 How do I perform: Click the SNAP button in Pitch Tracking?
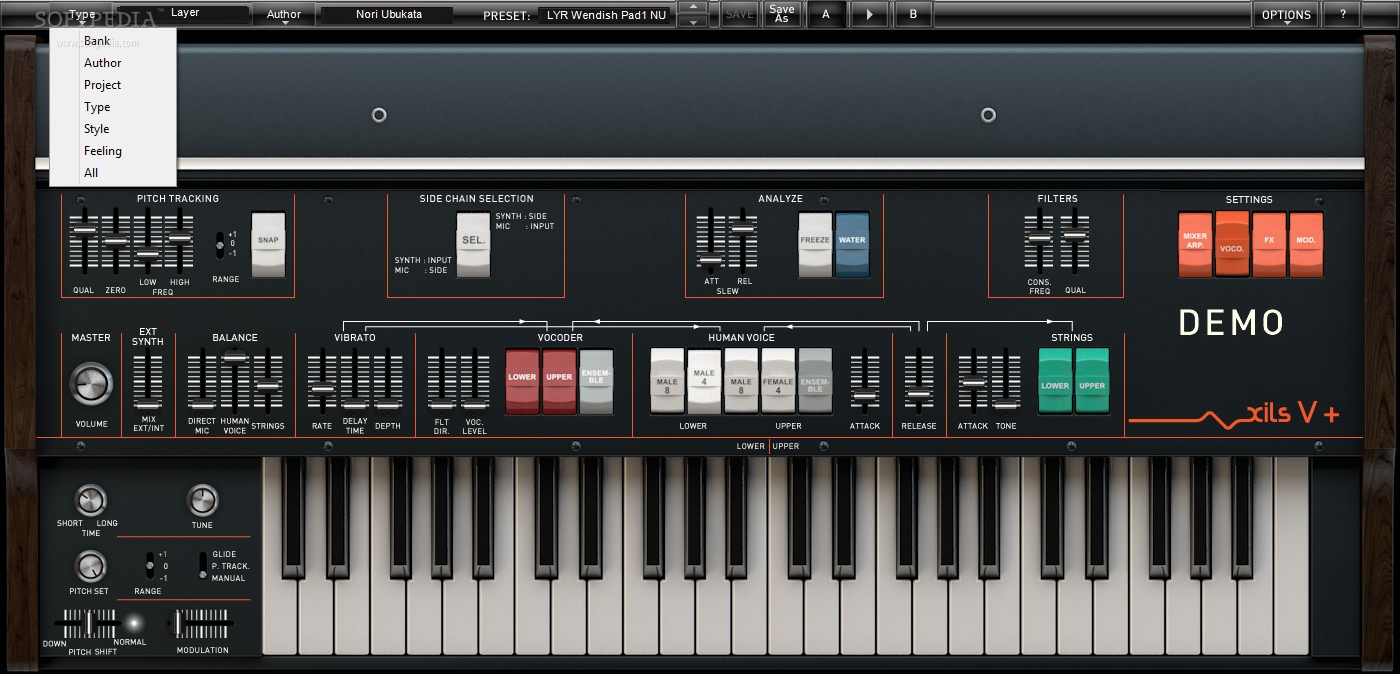[x=268, y=244]
